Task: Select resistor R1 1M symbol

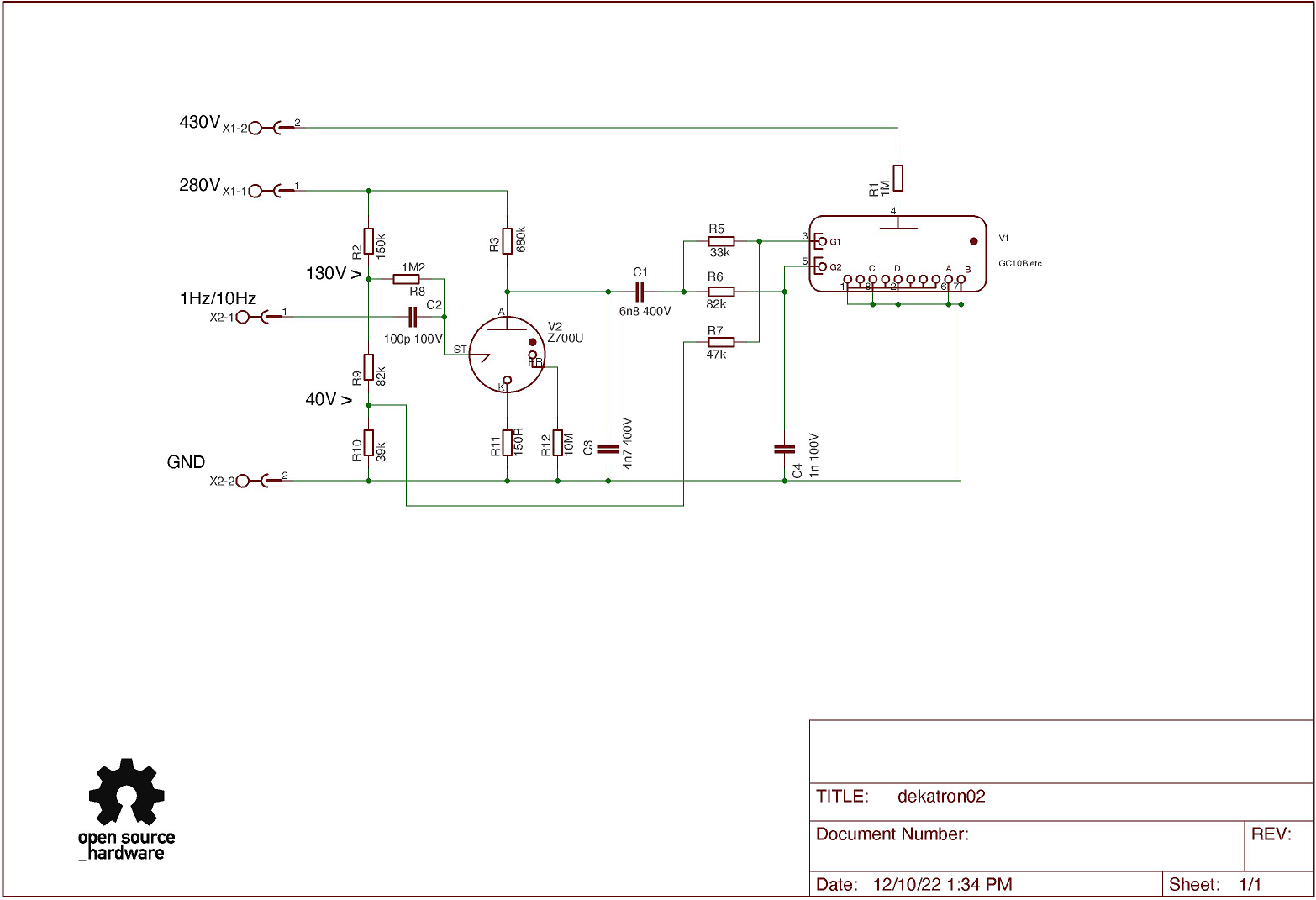Action: 898,178
